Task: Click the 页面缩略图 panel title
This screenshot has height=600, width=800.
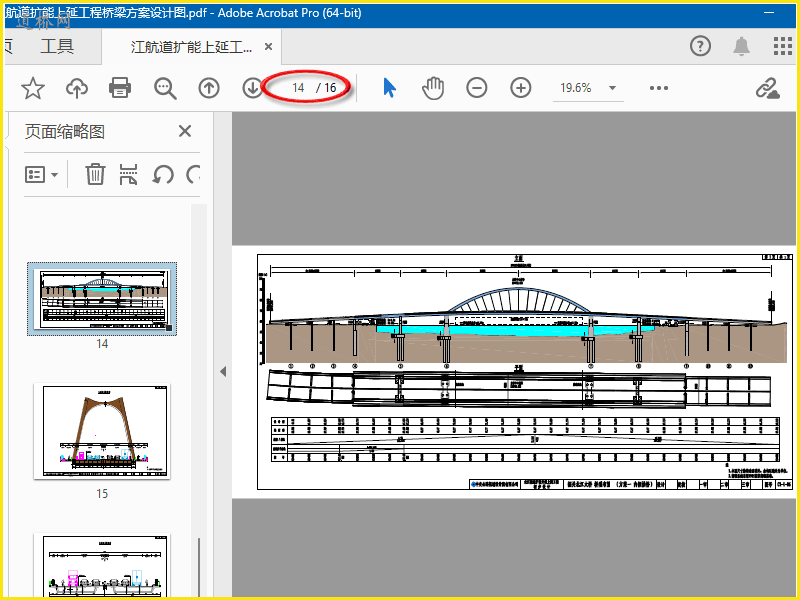Action: (x=65, y=132)
